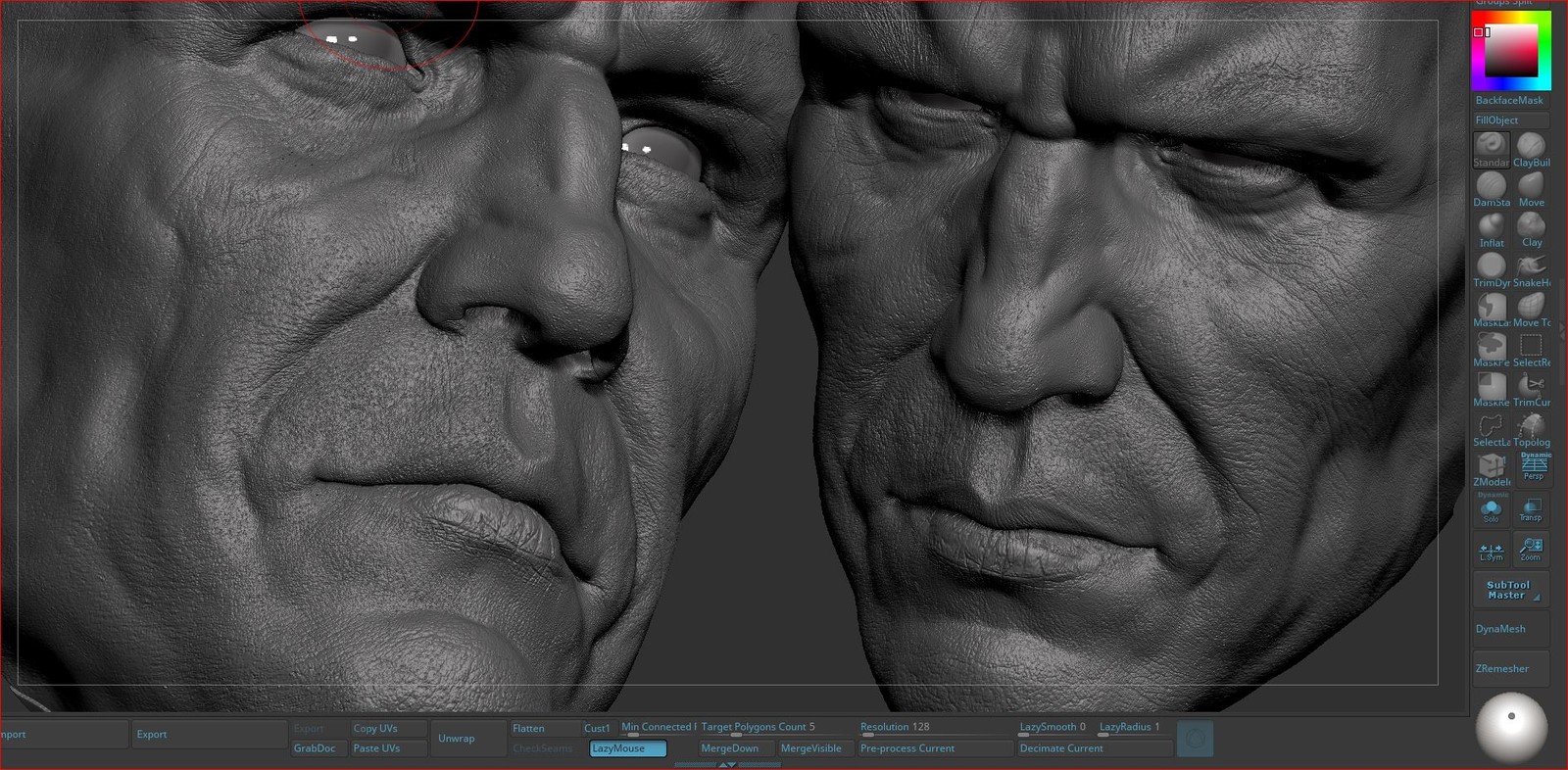The width and height of the screenshot is (1568, 770).
Task: Click MergeDown
Action: (736, 748)
